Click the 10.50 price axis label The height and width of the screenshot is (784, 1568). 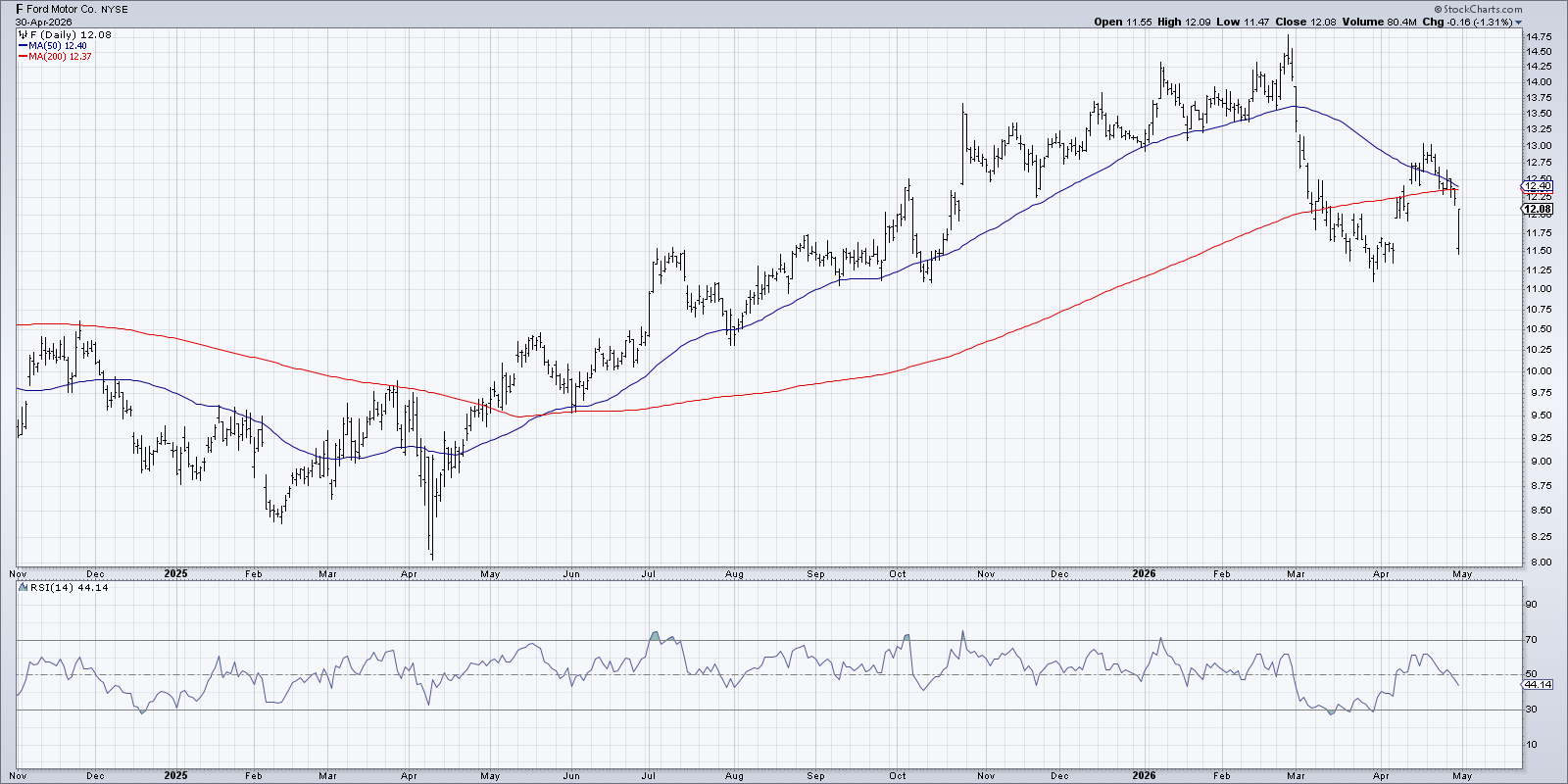[1538, 329]
